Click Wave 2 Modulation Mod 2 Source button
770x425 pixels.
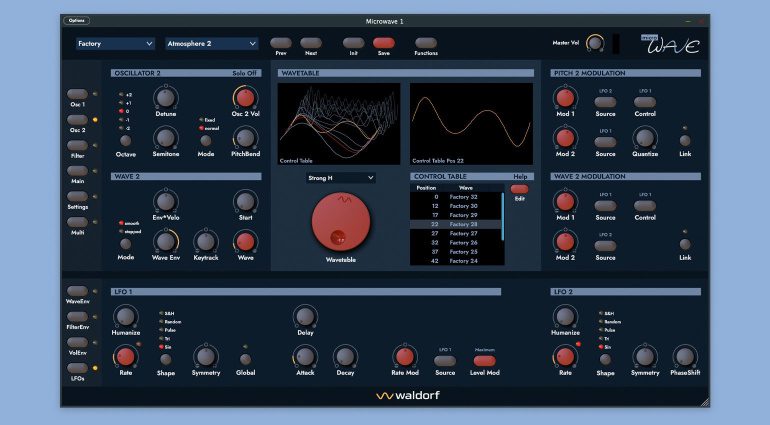[605, 246]
